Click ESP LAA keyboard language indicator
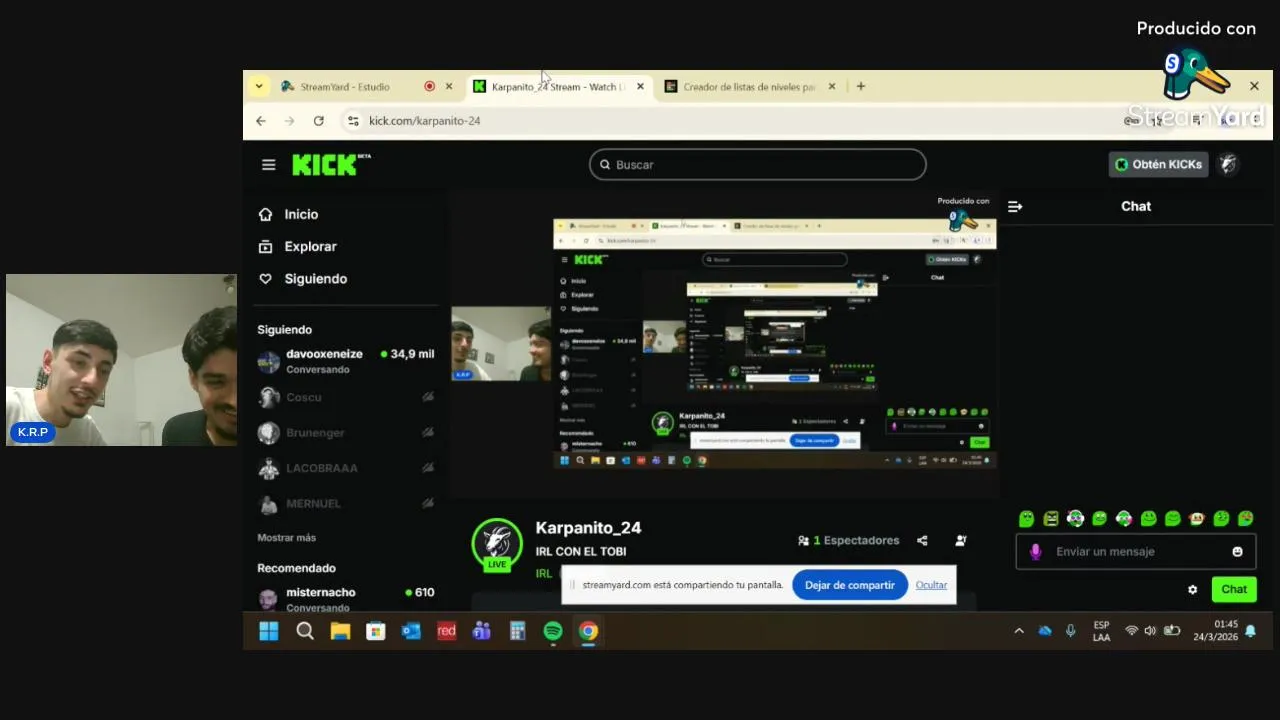Image resolution: width=1280 pixels, height=720 pixels. tap(1101, 631)
